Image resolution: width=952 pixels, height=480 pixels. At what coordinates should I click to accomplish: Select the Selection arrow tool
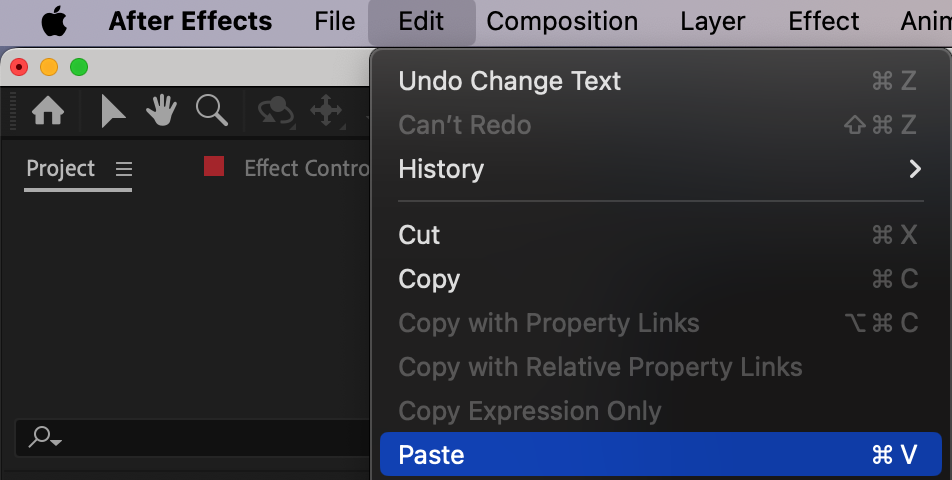click(112, 112)
